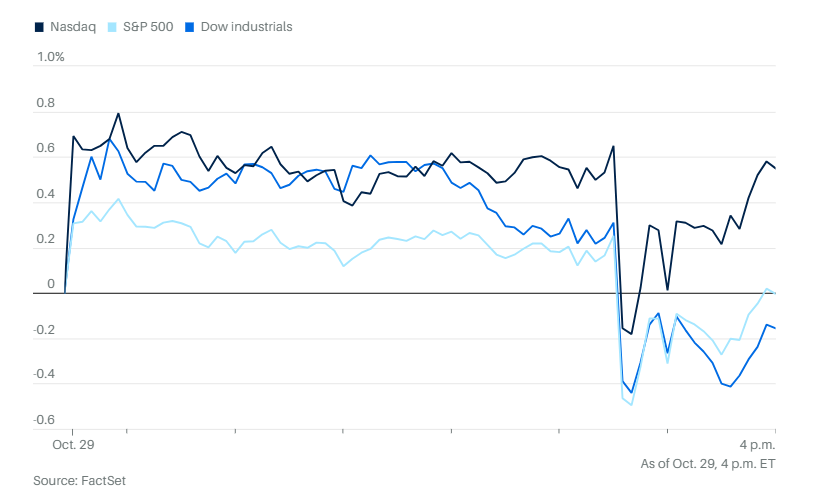
Task: Click the -0.2 y-axis label
Action: [45, 331]
